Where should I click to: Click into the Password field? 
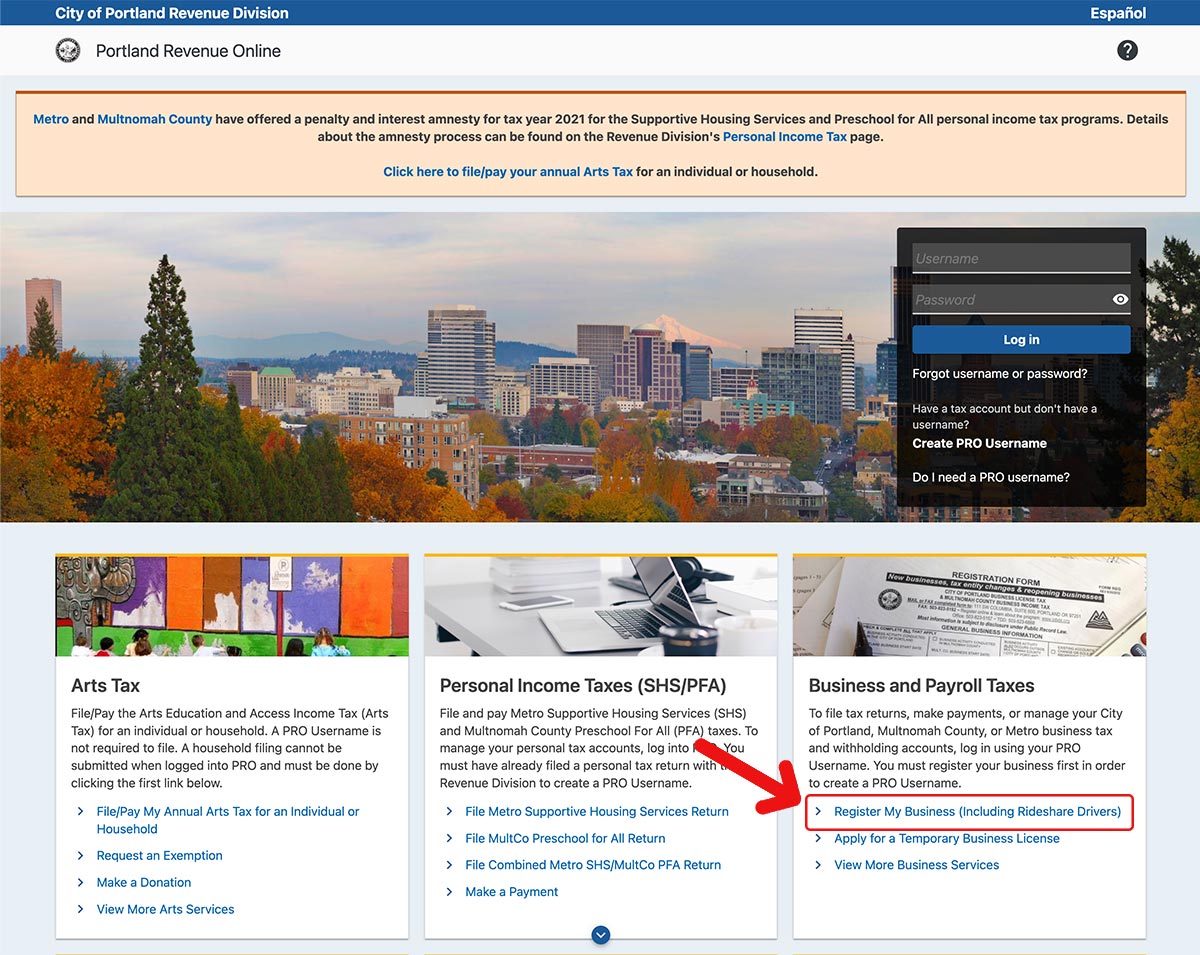[1008, 299]
